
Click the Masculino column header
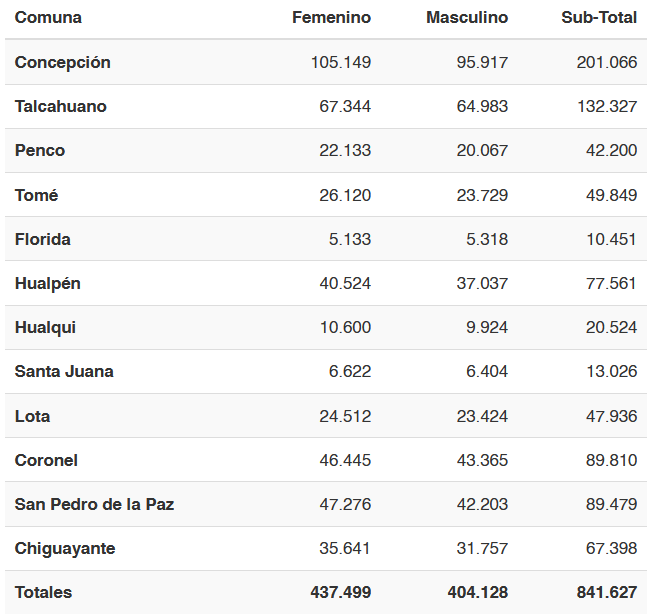coord(467,17)
